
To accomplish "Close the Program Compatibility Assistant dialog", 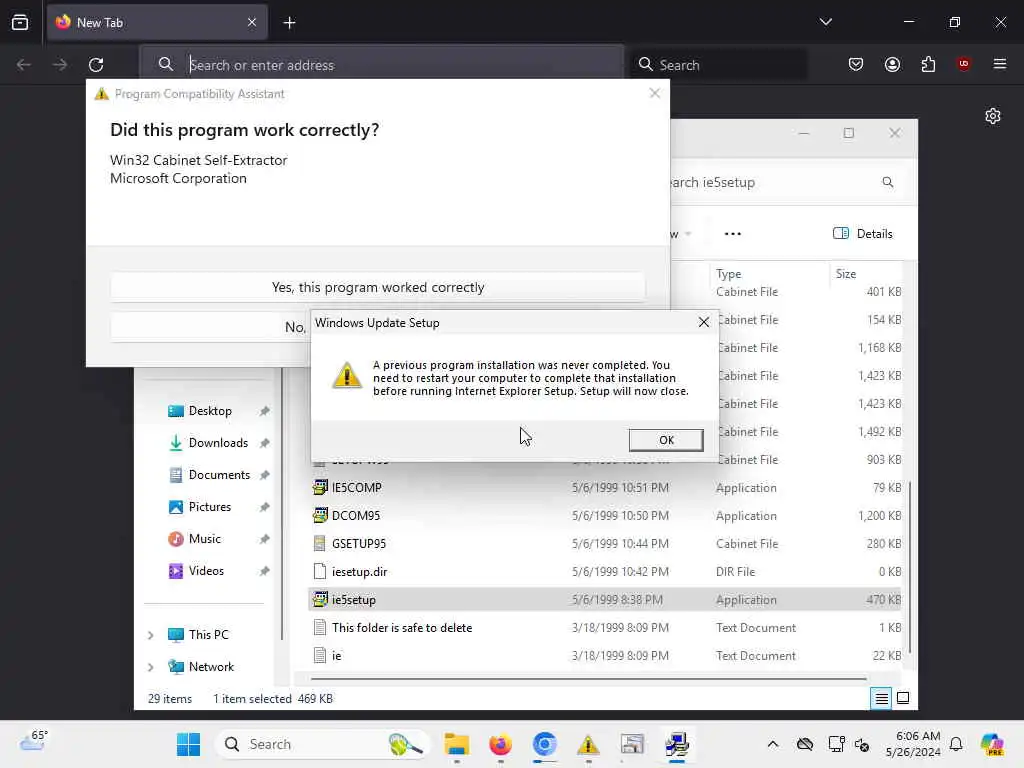I will tap(654, 93).
